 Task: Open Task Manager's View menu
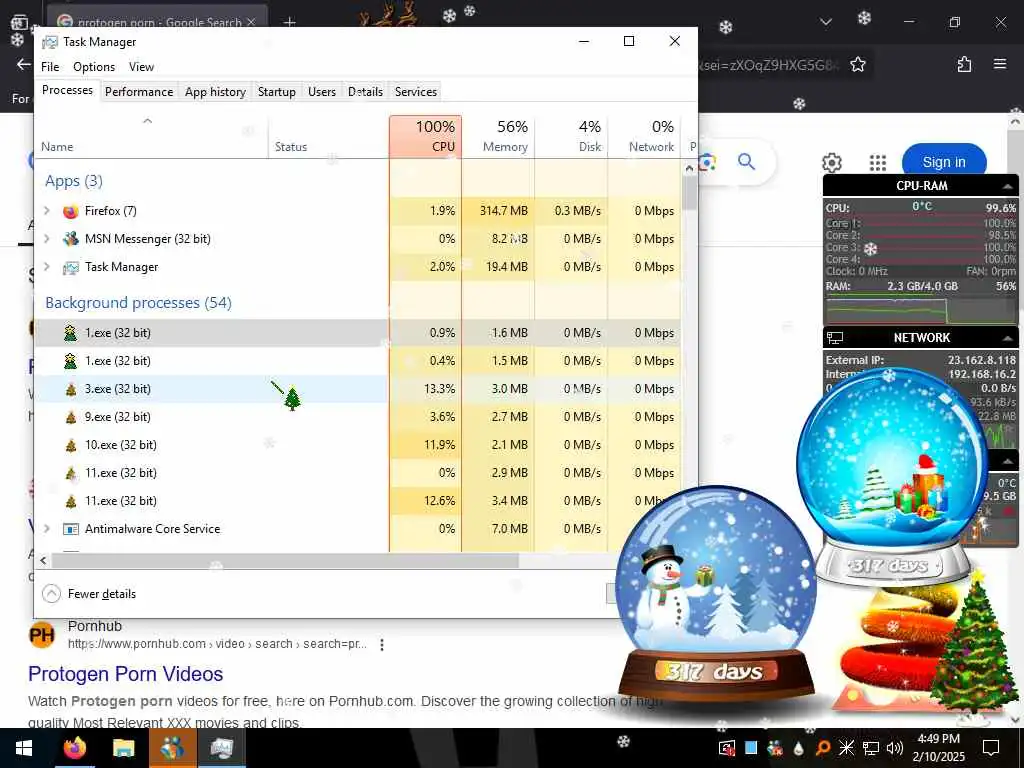click(141, 67)
